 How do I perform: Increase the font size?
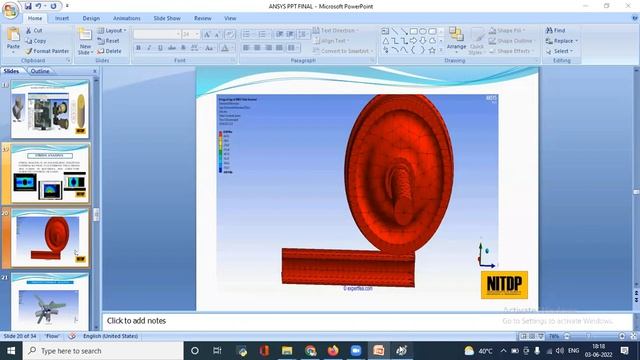(207, 34)
